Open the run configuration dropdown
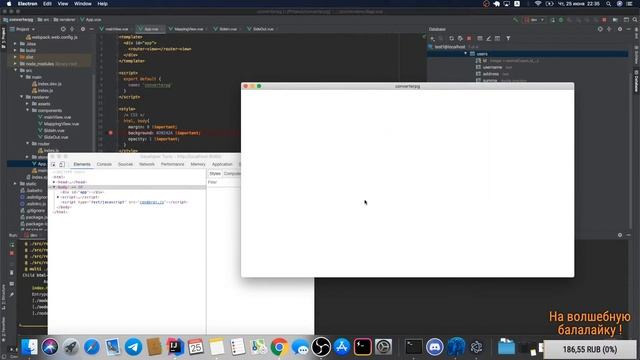 coord(535,20)
